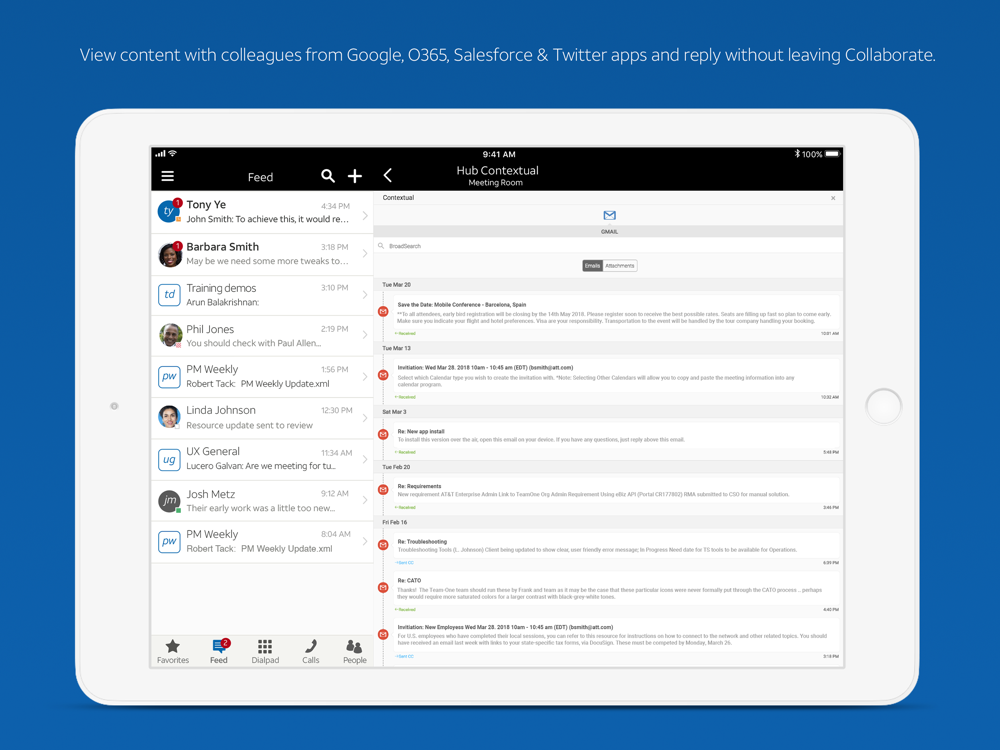Expand Josh Metz conversation chevron
The height and width of the screenshot is (750, 1000).
(365, 500)
